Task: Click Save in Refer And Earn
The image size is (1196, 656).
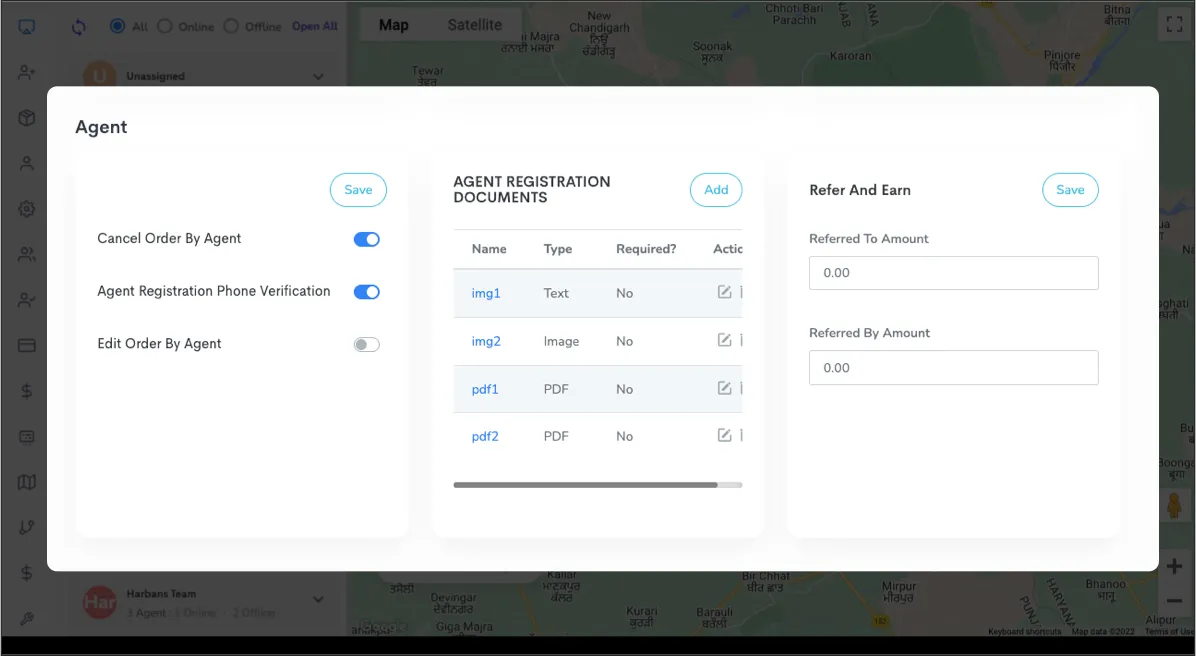Action: tap(1070, 190)
